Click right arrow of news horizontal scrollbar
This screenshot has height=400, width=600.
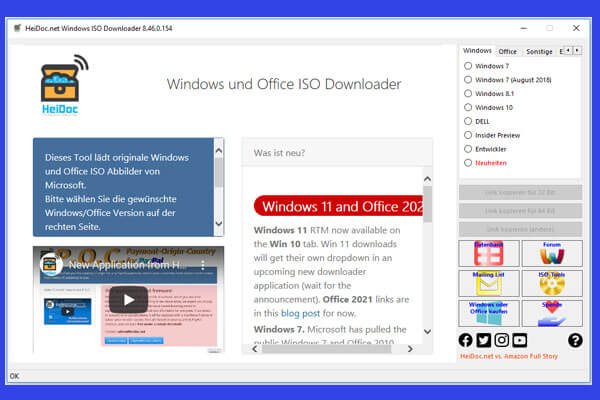410,349
